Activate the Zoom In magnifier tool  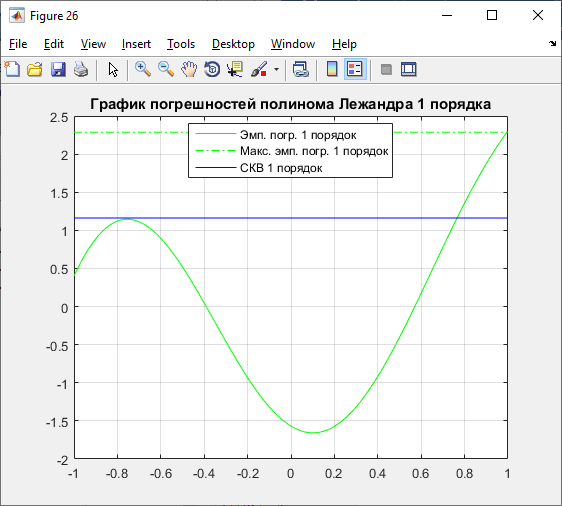[x=143, y=69]
